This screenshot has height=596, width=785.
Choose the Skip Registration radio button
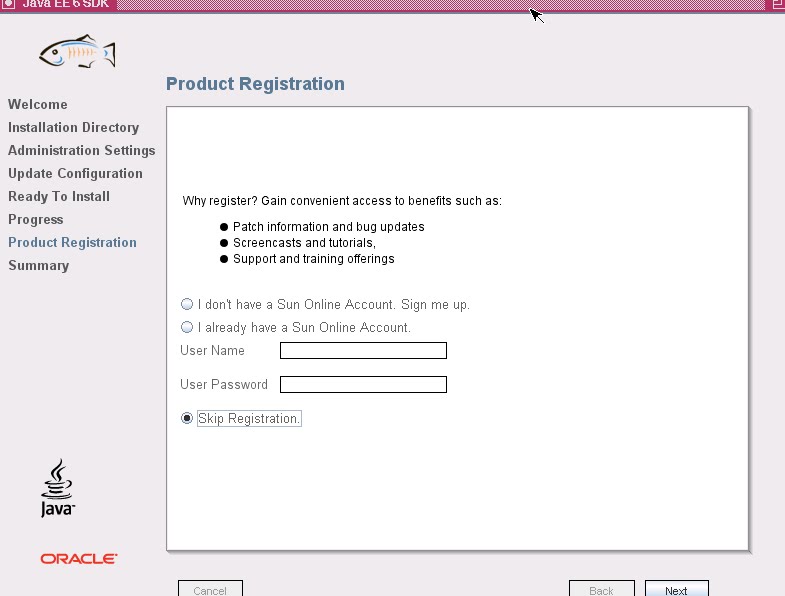(187, 418)
